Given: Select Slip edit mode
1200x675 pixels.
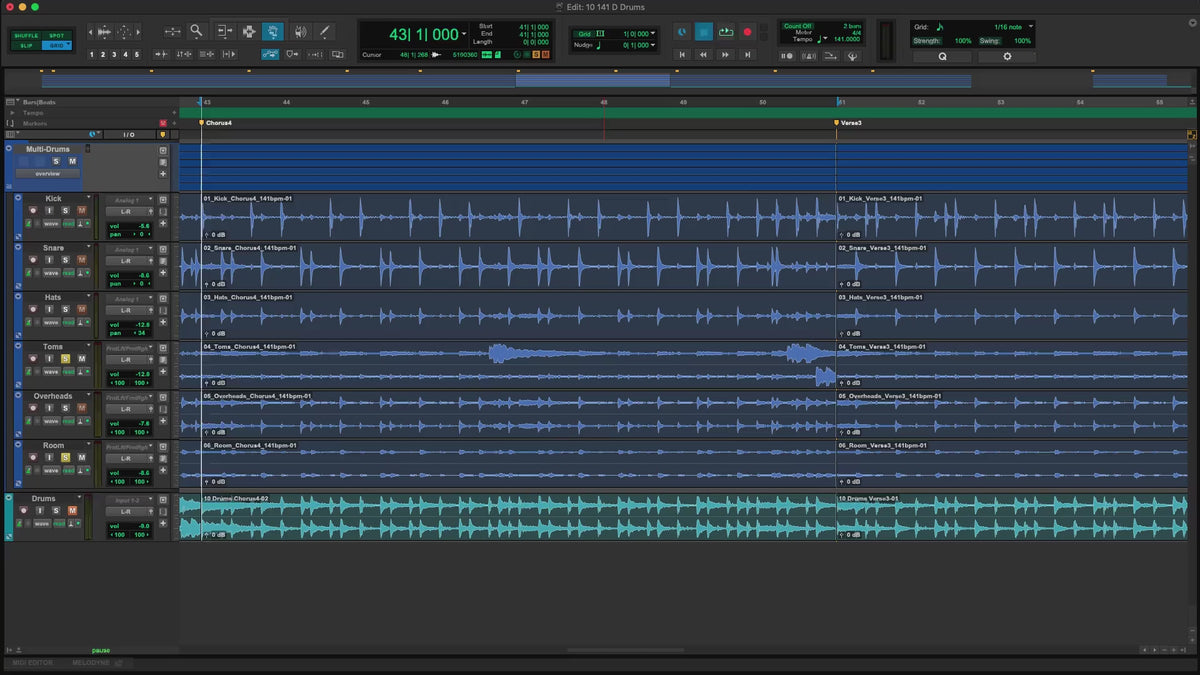Looking at the screenshot, I should point(26,46).
